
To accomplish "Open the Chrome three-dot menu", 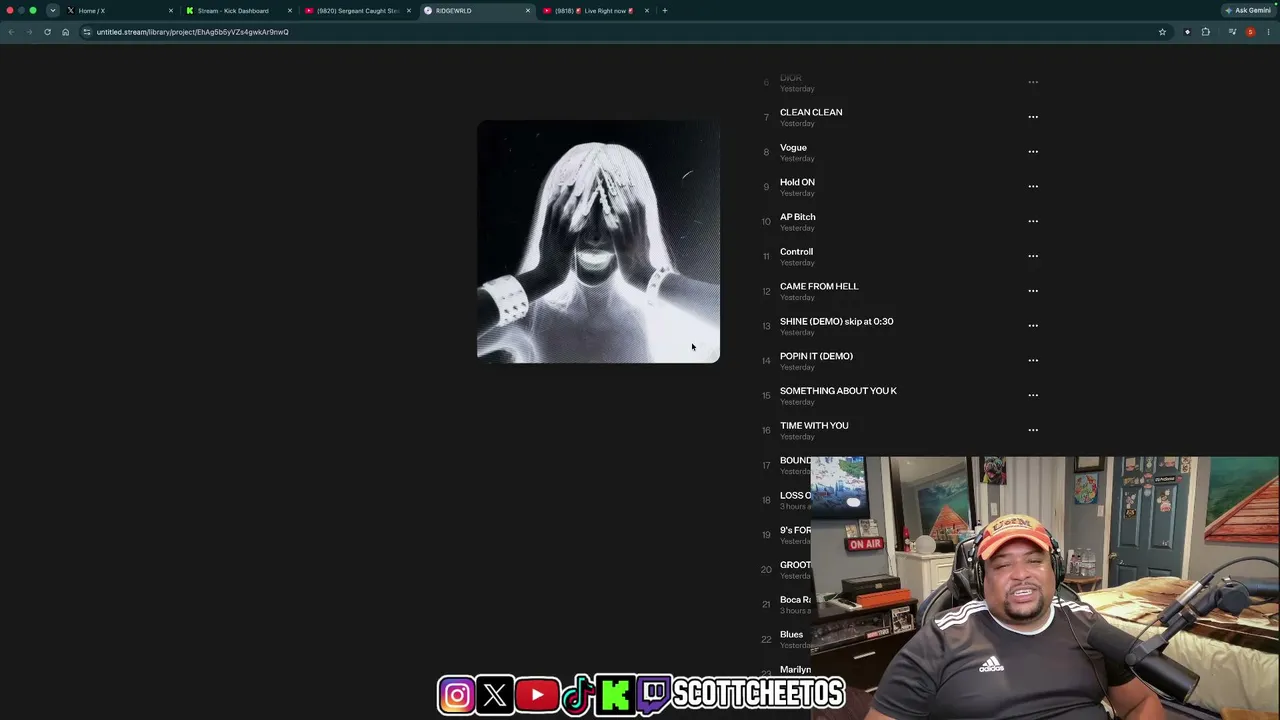I will [1268, 32].
